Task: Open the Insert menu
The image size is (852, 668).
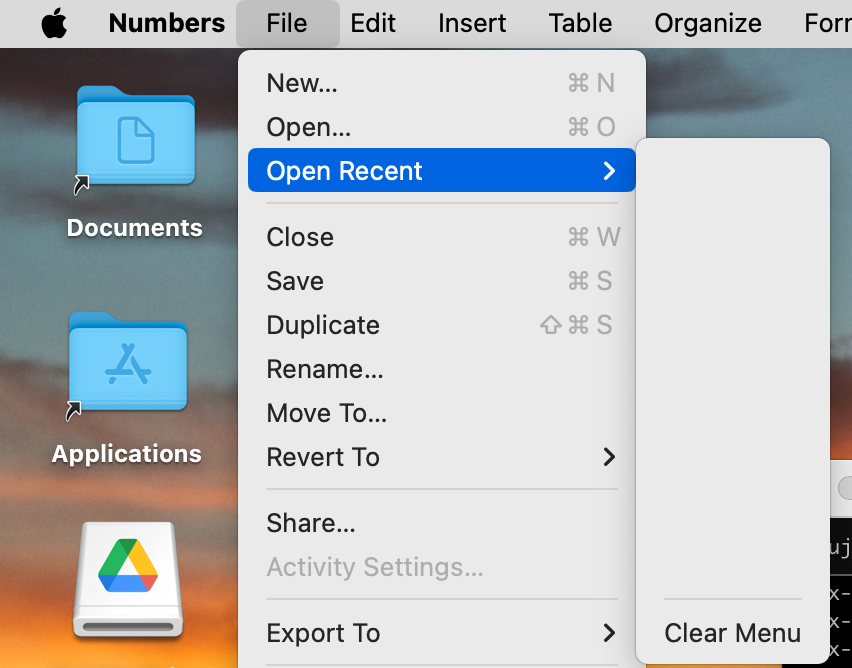Action: [x=472, y=23]
